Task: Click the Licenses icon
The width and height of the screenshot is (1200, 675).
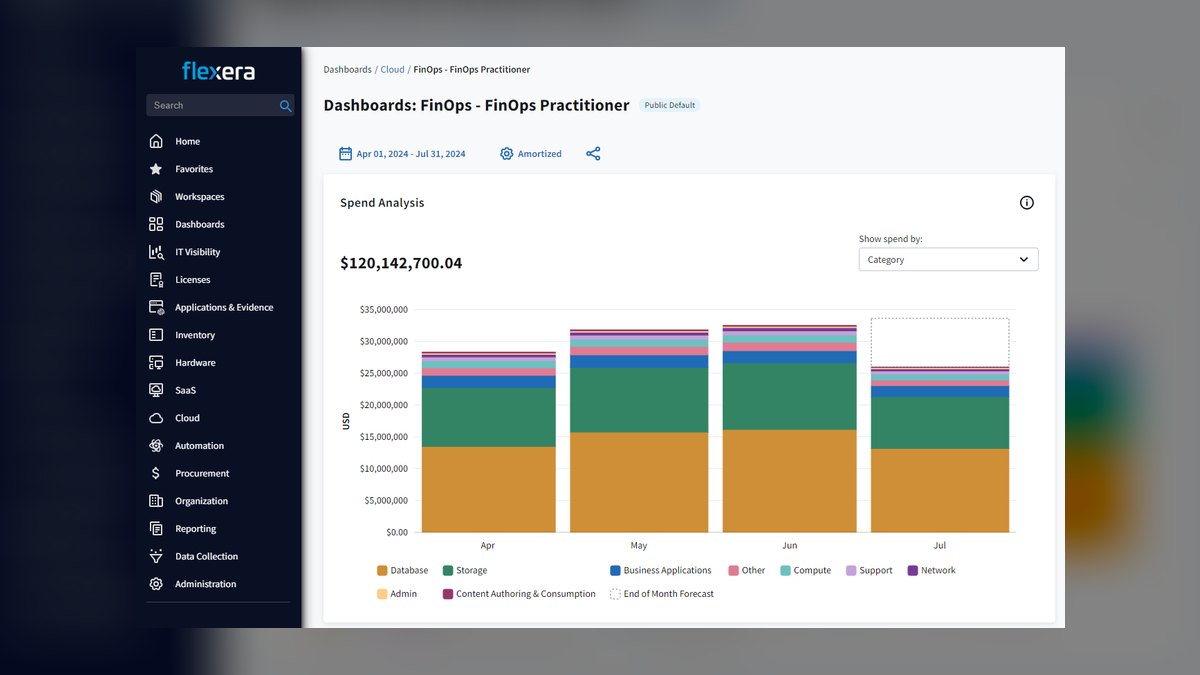Action: [156, 280]
